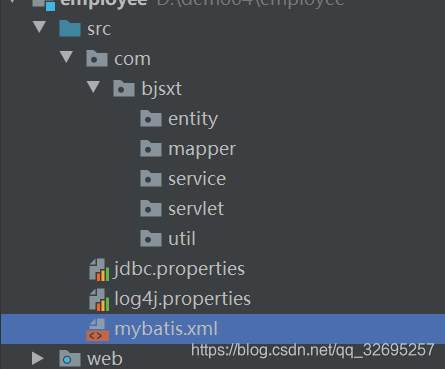Image resolution: width=445 pixels, height=369 pixels.
Task: Select the service package name
Action: pyautogui.click(x=197, y=179)
